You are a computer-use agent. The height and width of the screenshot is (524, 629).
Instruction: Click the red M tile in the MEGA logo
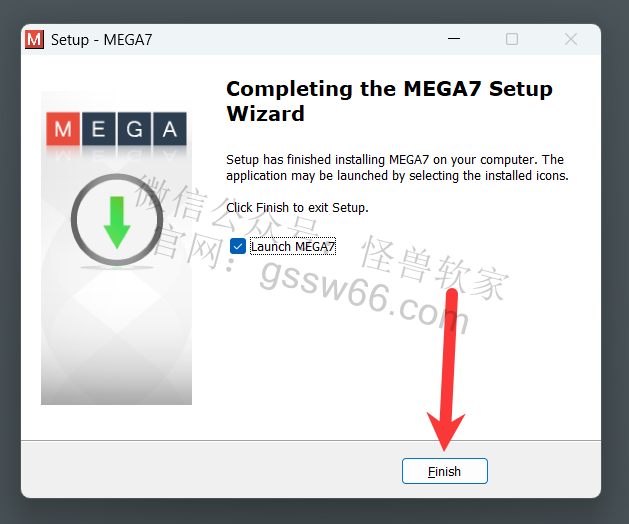coord(63,129)
